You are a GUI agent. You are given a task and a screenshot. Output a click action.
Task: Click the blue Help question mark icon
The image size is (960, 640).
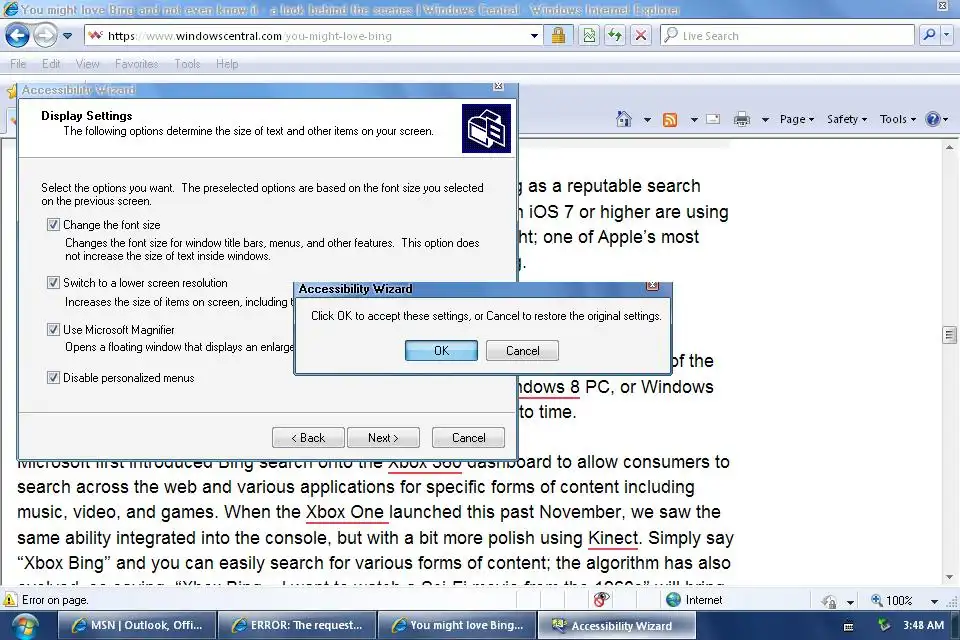click(933, 119)
